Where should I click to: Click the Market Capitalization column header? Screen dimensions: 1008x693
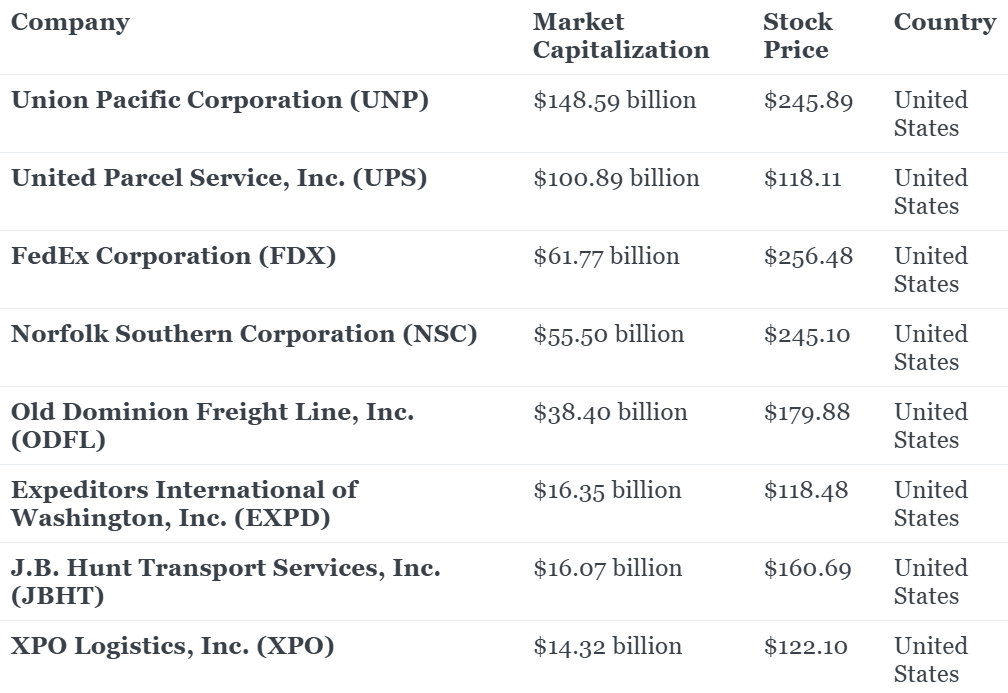click(x=620, y=36)
